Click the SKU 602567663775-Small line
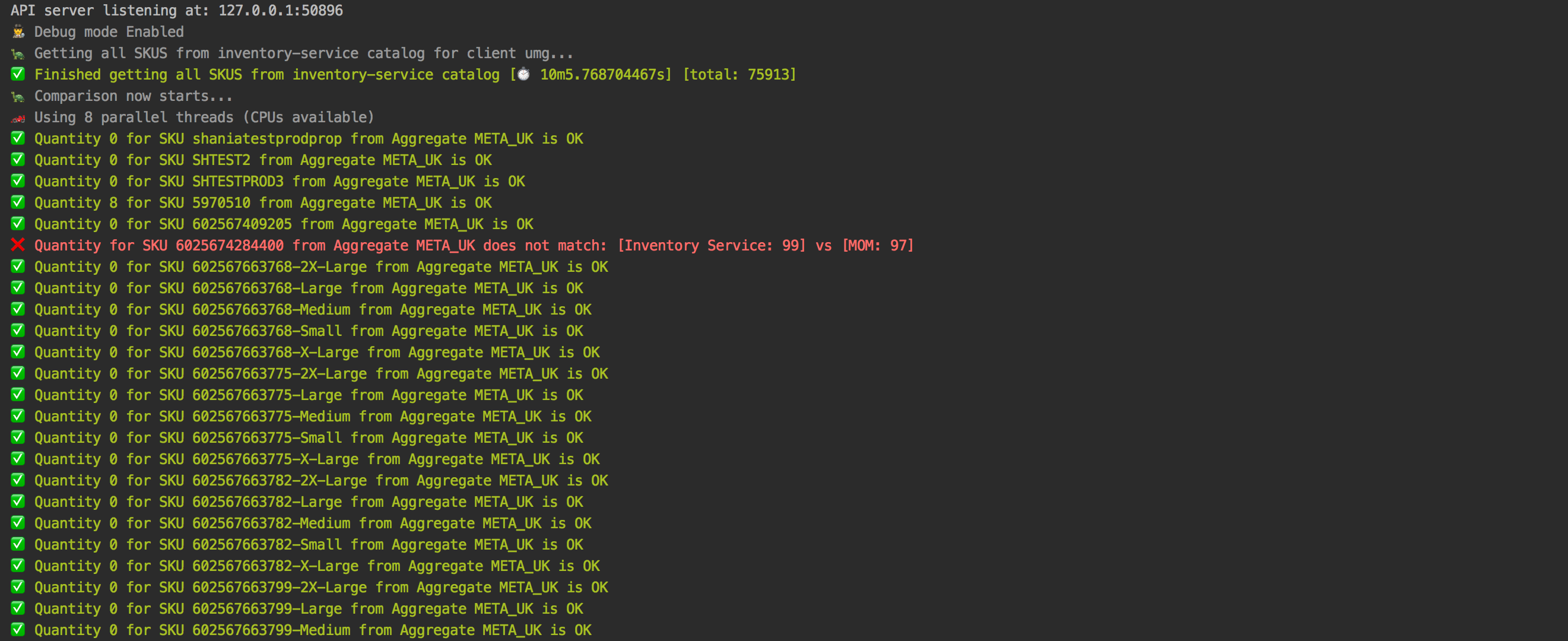 click(x=309, y=437)
